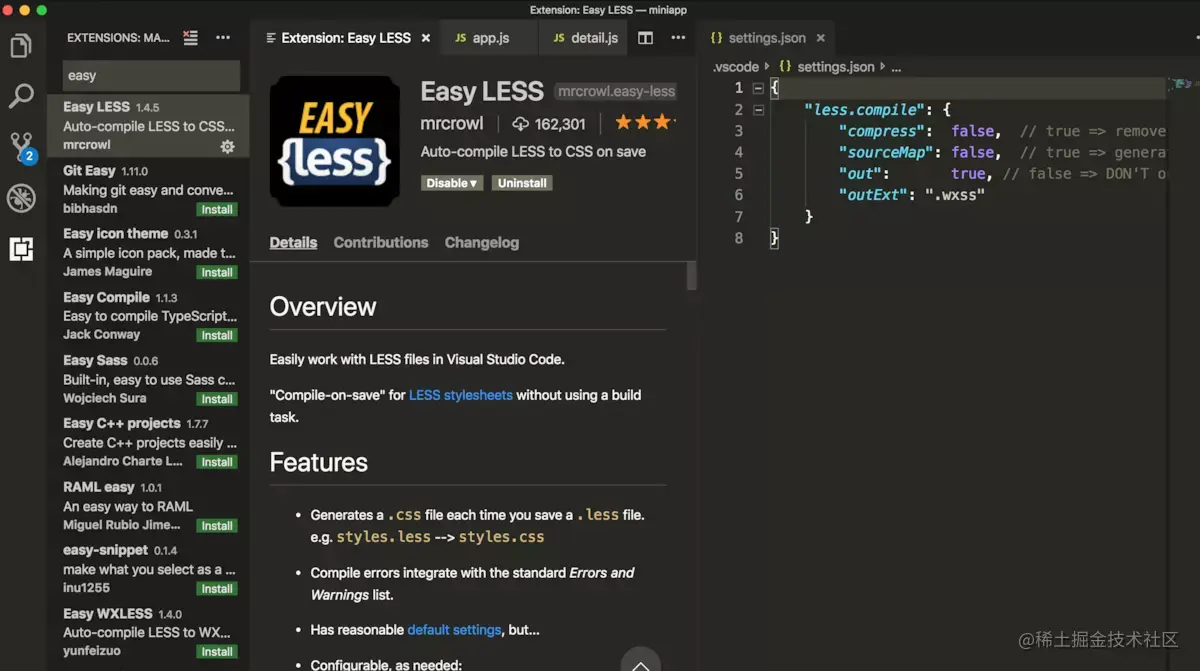This screenshot has width=1200, height=671.
Task: Open the LESS stylesheets link
Action: point(461,395)
